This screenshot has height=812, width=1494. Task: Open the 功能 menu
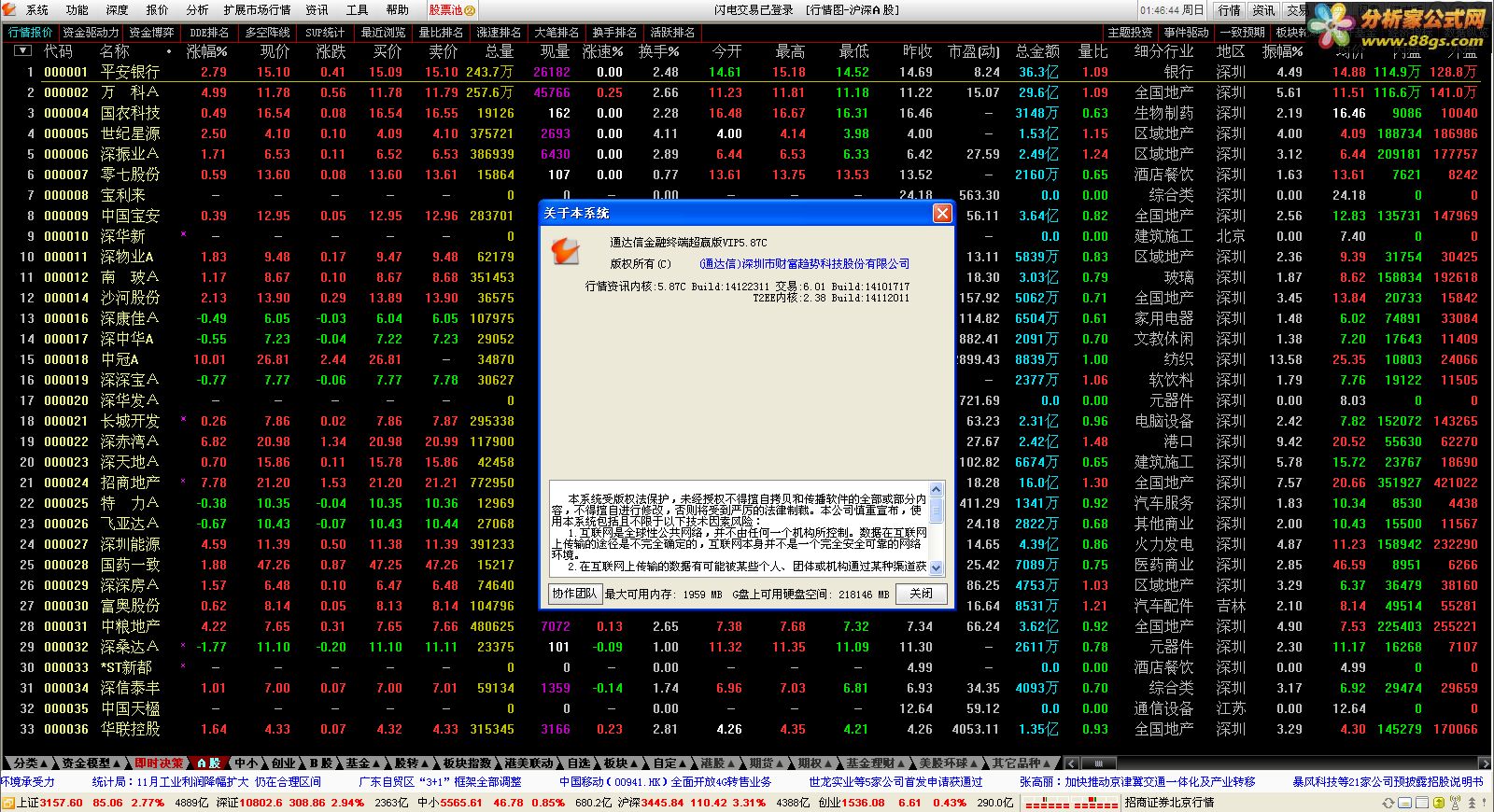[78, 10]
